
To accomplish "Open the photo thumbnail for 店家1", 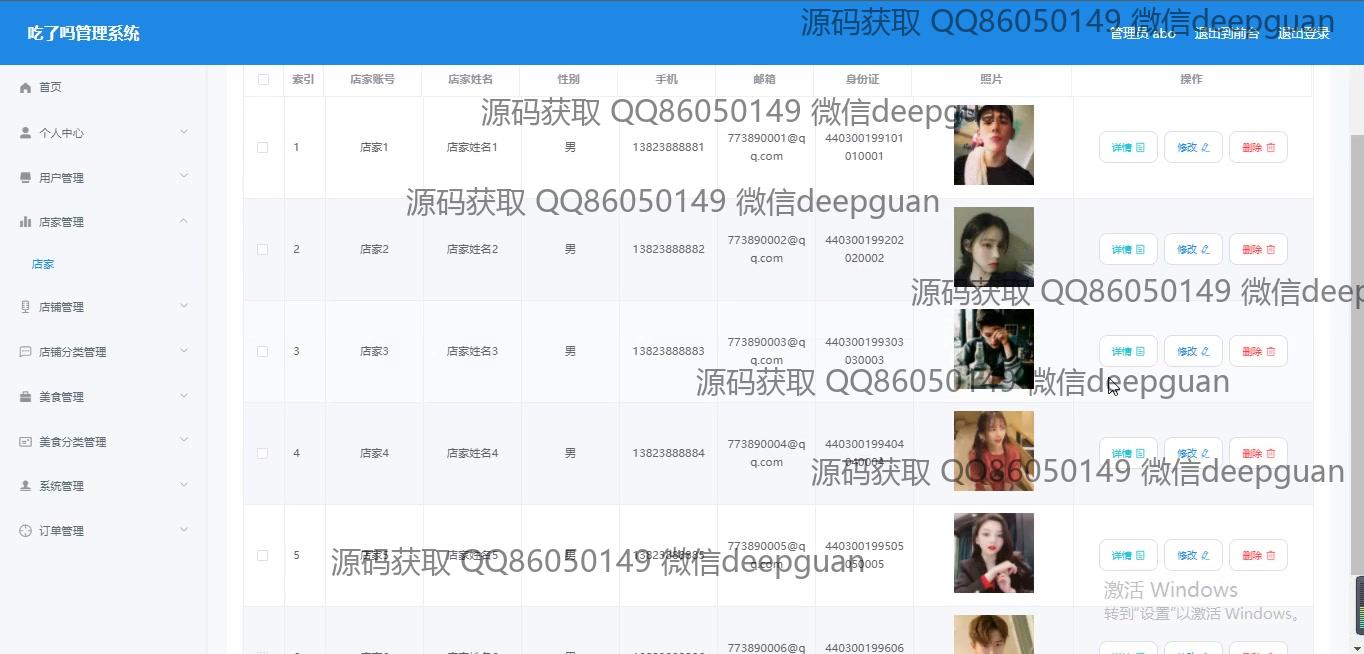I will pyautogui.click(x=994, y=145).
